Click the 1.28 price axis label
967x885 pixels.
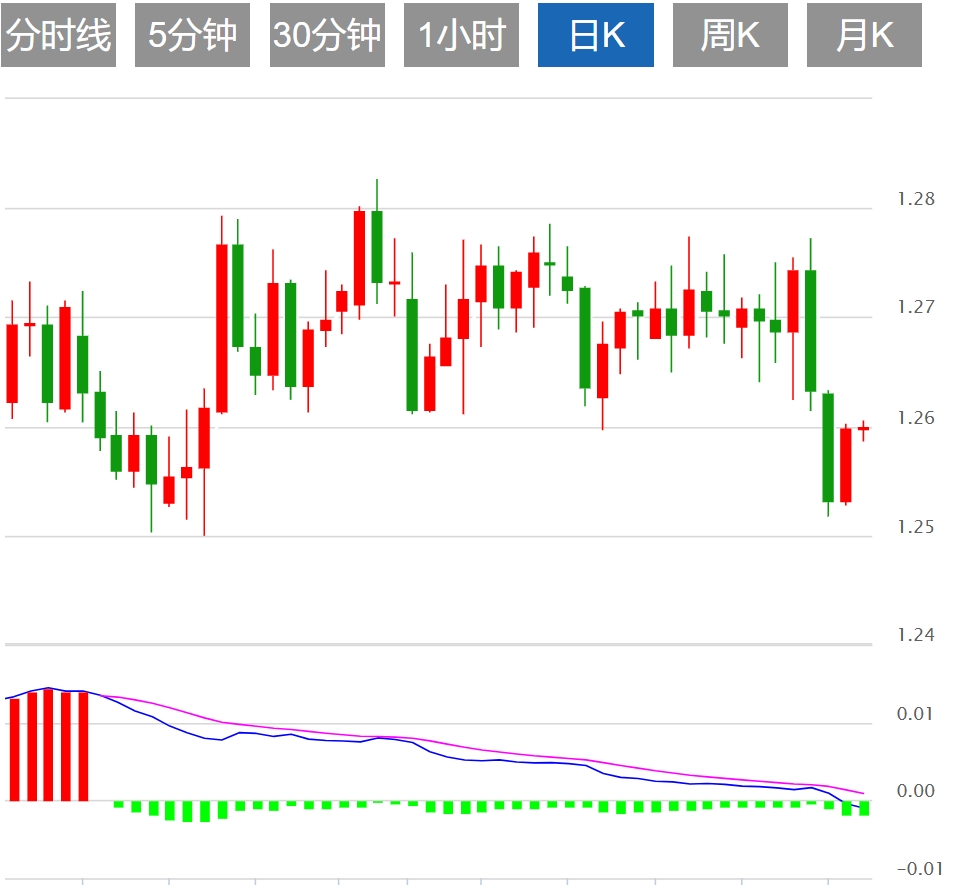[x=916, y=199]
